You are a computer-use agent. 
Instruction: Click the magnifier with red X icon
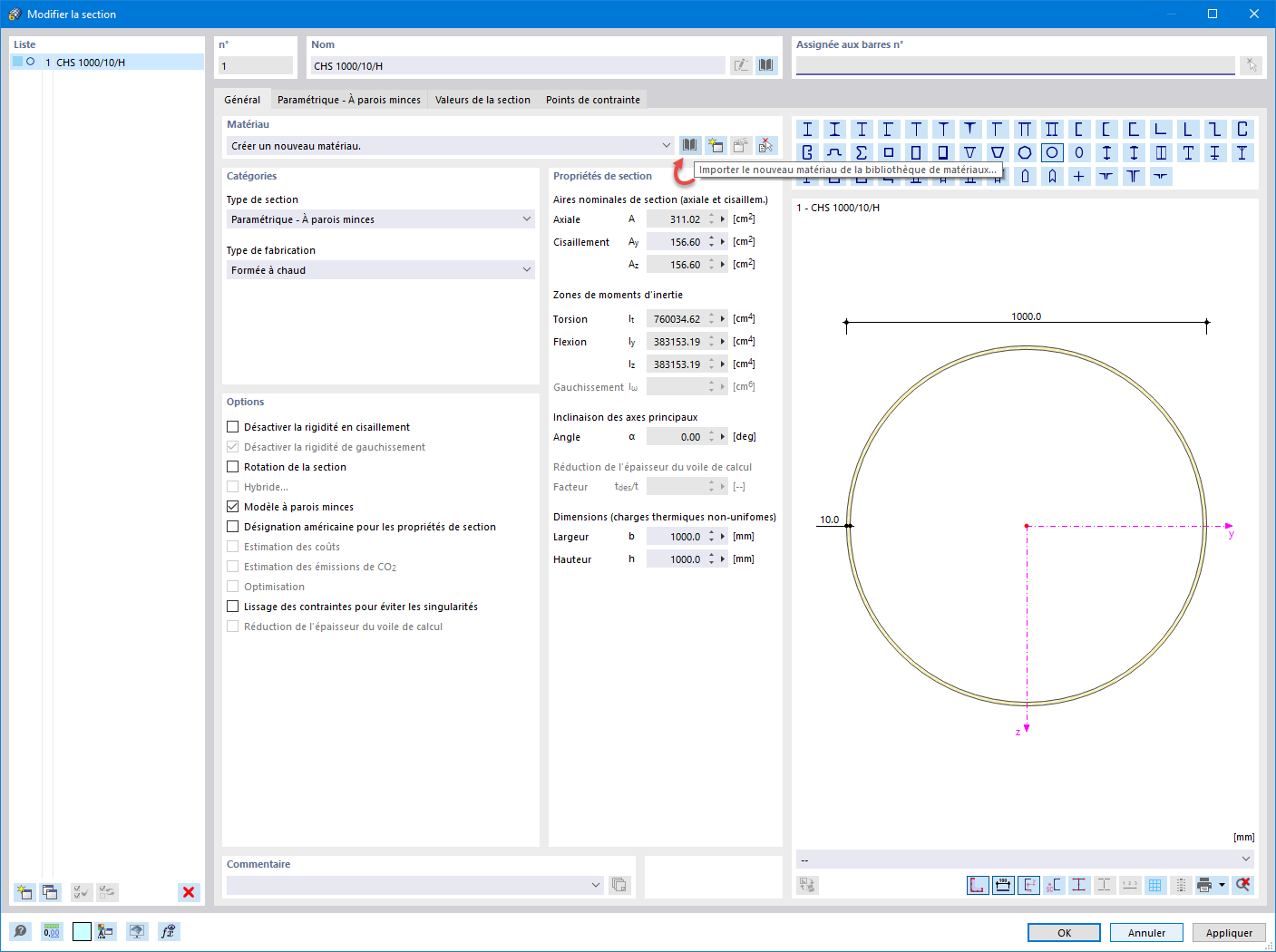(x=1242, y=885)
